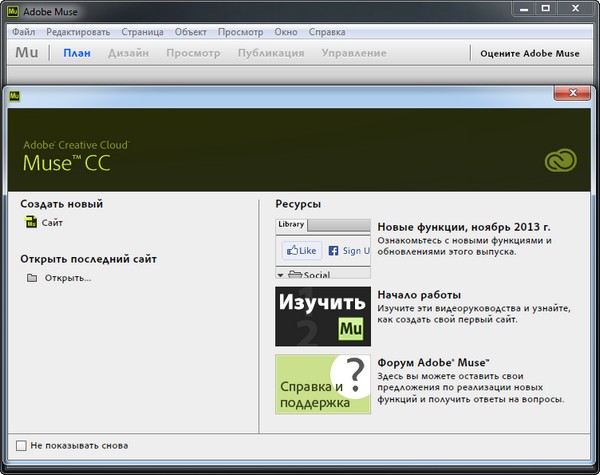Click the new site icon next to Сайт
This screenshot has height=475, width=600.
[31, 223]
